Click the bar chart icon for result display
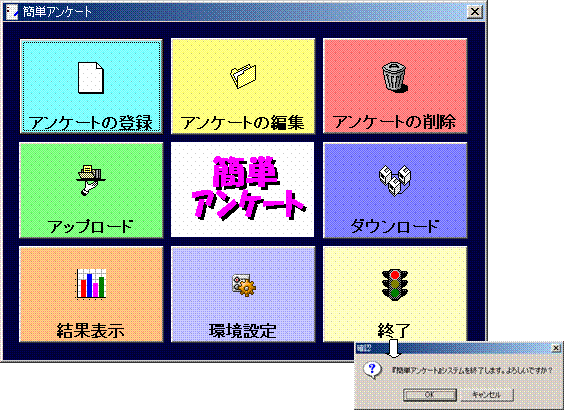The width and height of the screenshot is (564, 410). coord(91,283)
